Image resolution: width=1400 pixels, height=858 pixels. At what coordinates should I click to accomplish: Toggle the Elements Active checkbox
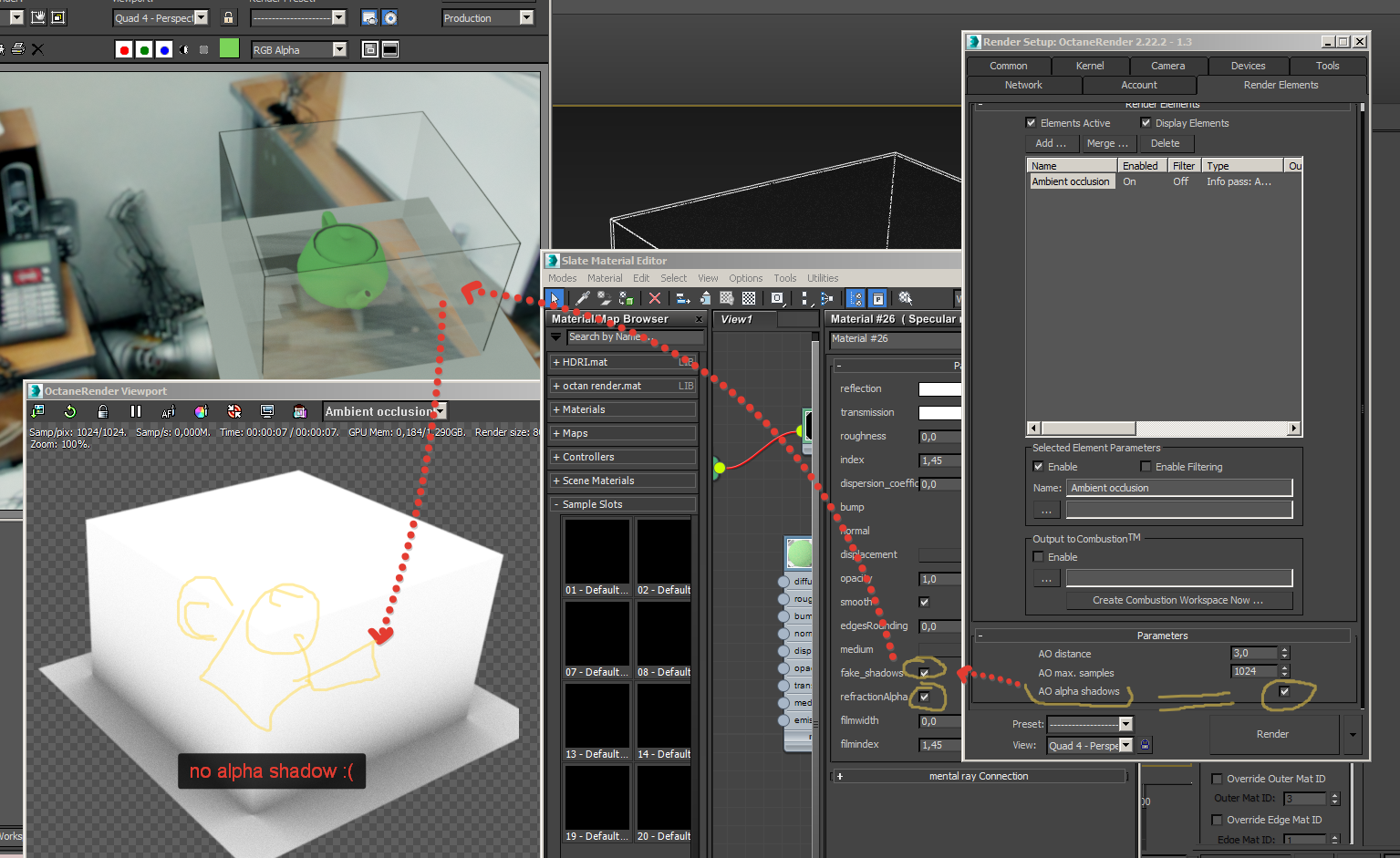pyautogui.click(x=1031, y=123)
